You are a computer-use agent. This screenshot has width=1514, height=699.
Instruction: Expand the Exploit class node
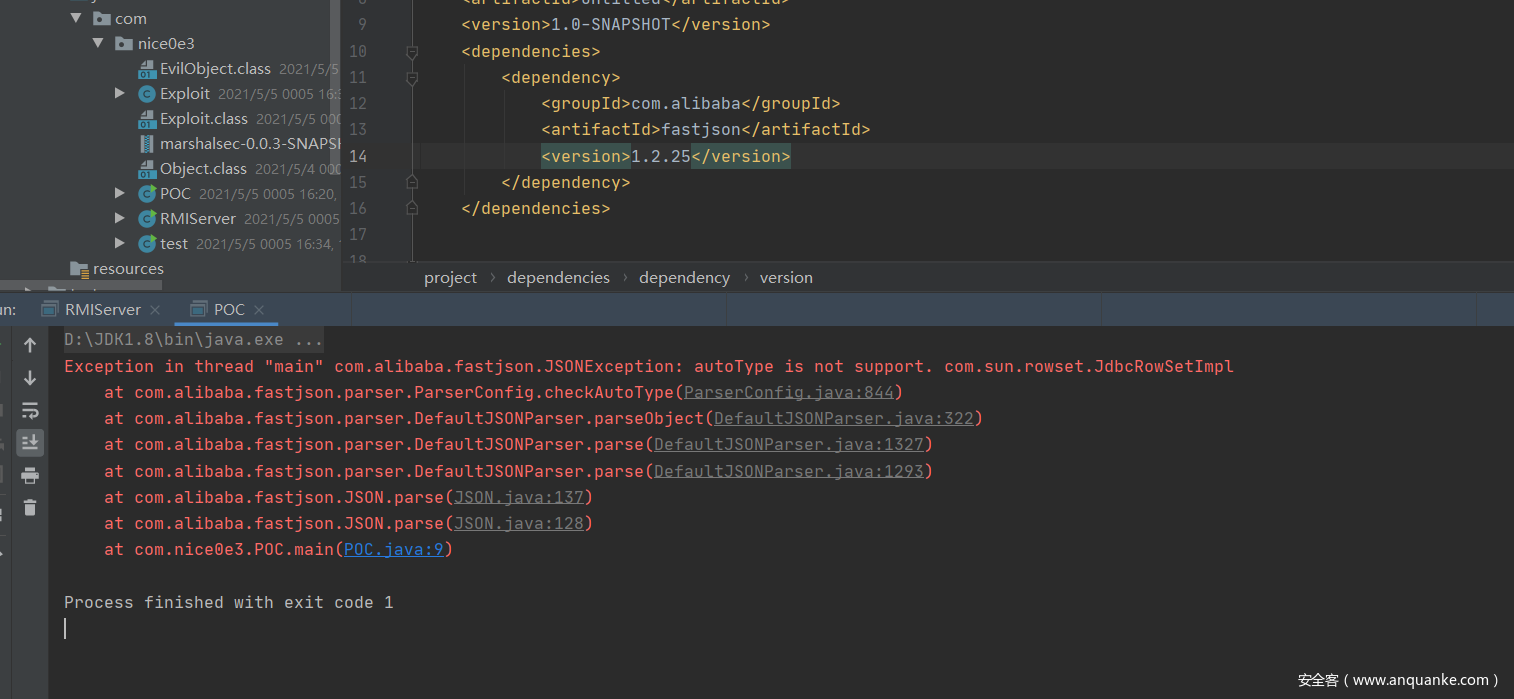click(120, 93)
